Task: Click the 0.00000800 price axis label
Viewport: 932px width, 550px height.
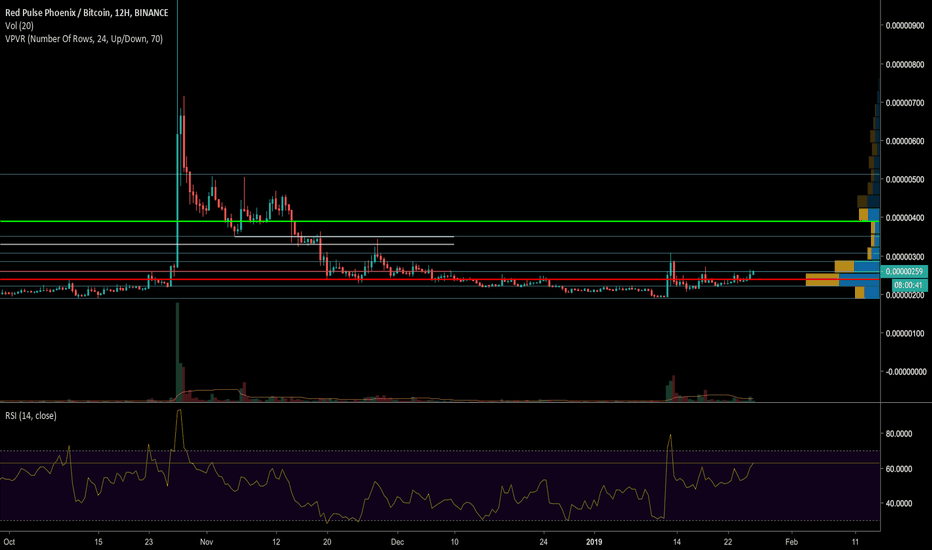Action: pyautogui.click(x=905, y=64)
